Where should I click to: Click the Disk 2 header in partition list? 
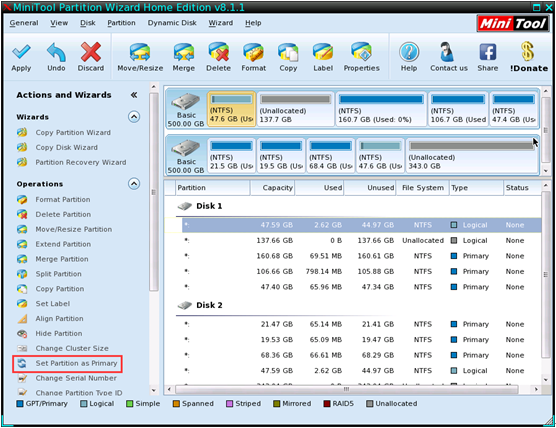[x=209, y=305]
